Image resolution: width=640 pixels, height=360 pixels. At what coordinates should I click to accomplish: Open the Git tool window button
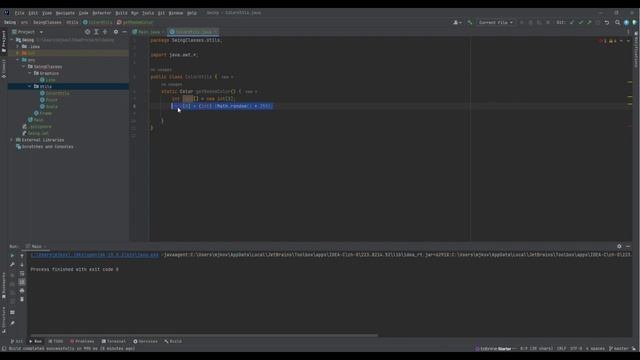pos(17,341)
